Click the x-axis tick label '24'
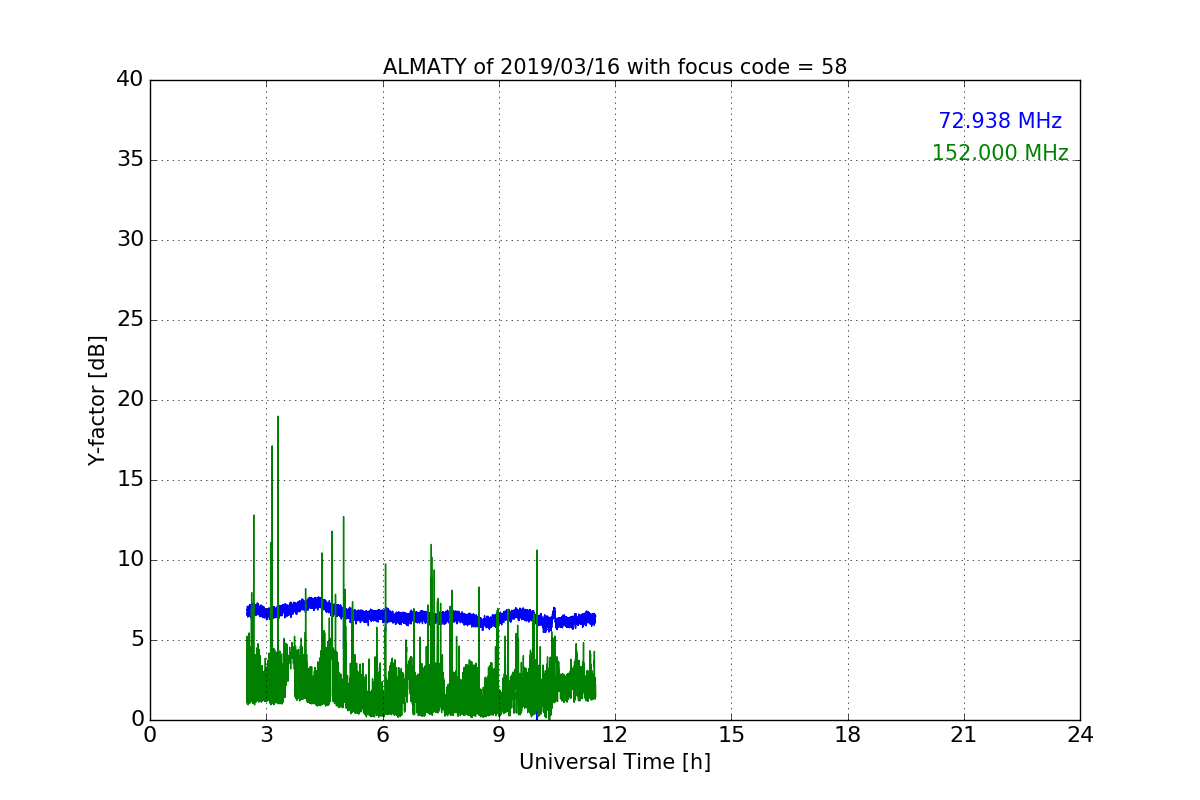This screenshot has height=800, width=1200. 1080,735
